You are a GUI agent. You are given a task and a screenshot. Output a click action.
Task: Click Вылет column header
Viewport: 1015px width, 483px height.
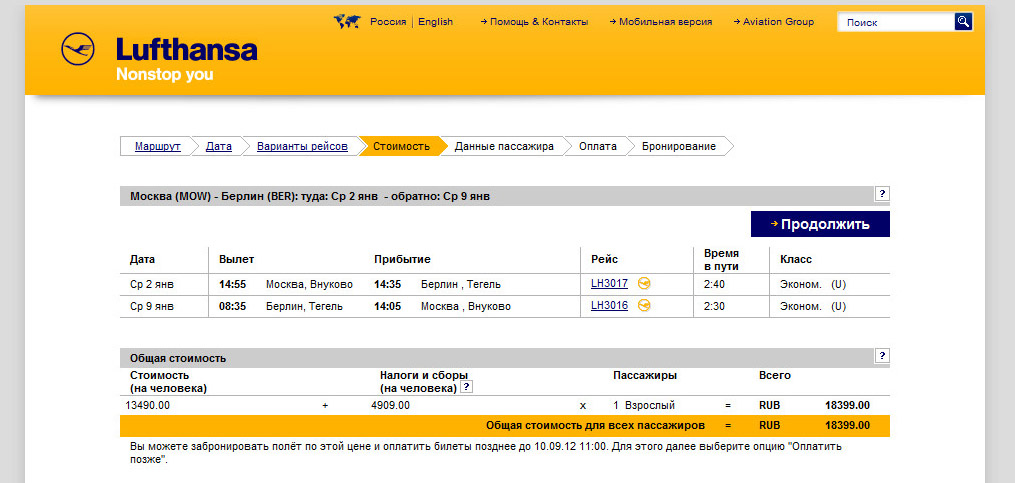click(x=236, y=259)
